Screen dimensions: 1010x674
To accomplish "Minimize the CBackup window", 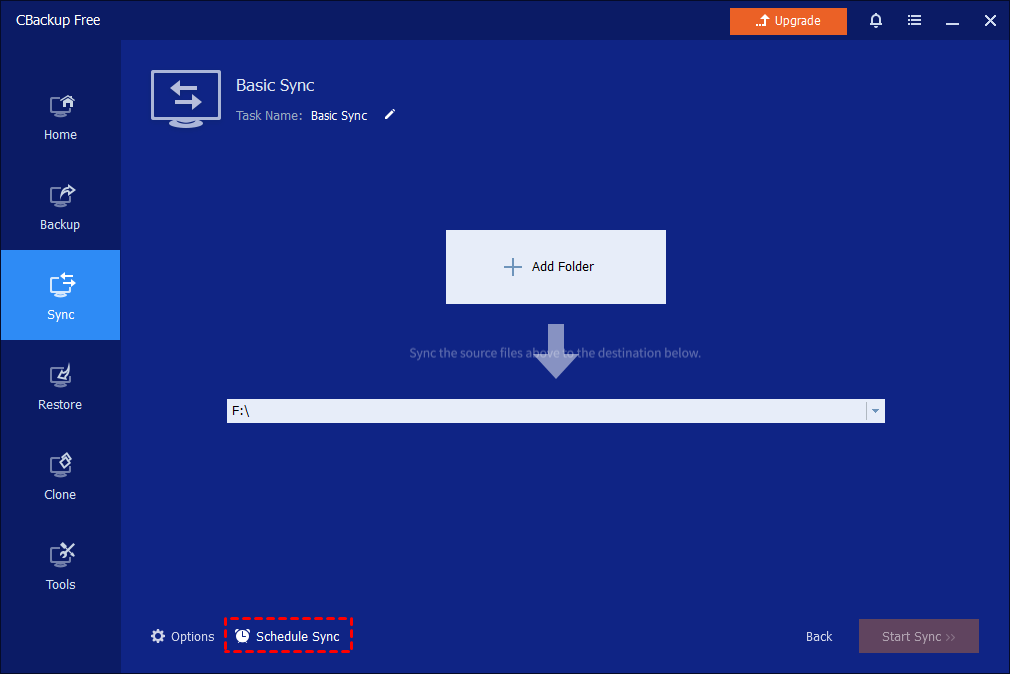I will [952, 21].
